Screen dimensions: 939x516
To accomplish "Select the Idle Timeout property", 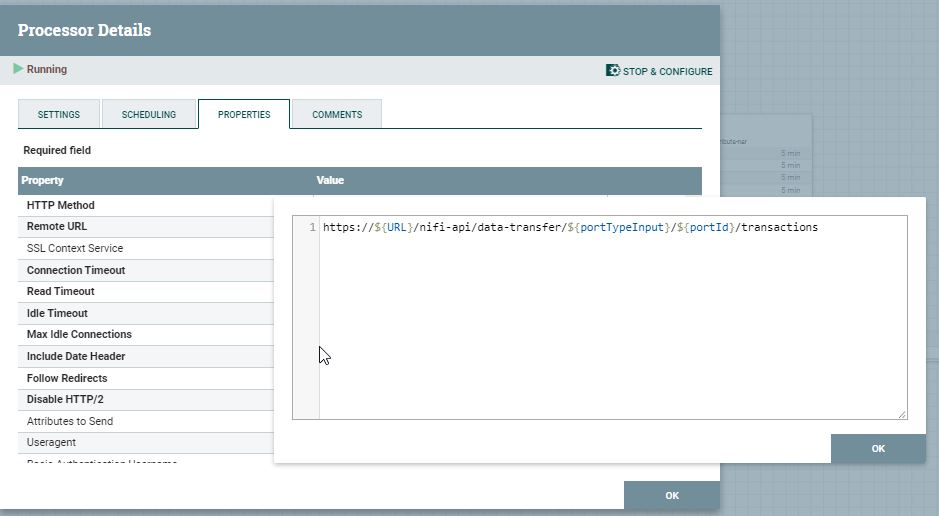I will (146, 313).
